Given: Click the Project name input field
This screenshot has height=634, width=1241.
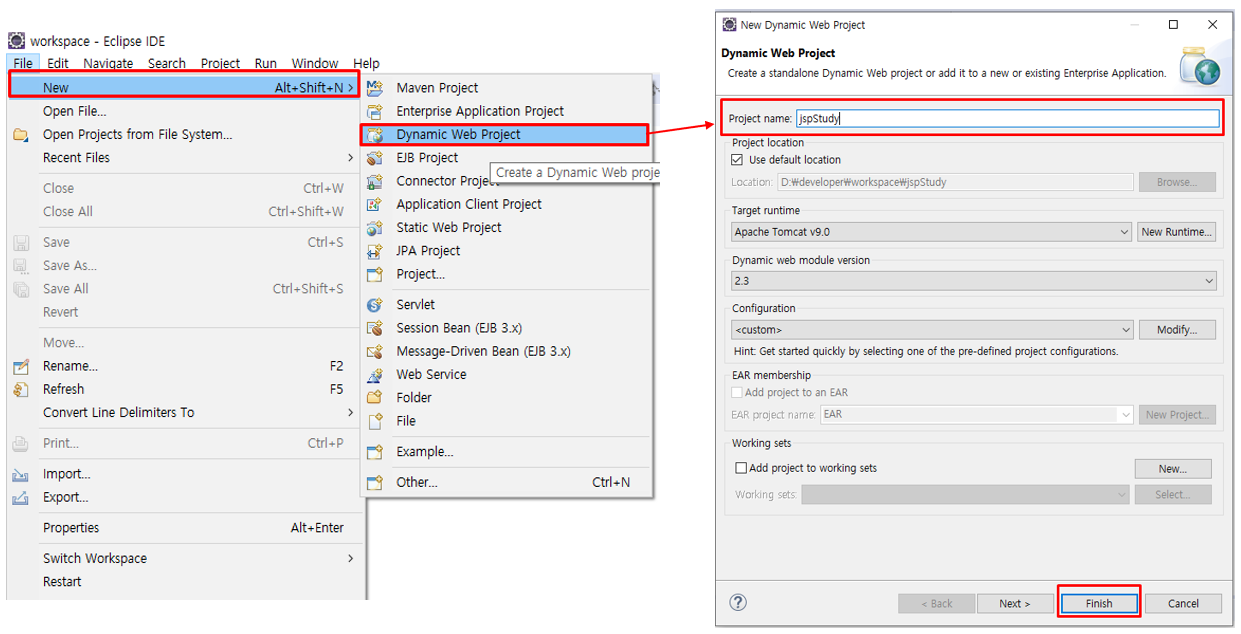Looking at the screenshot, I should point(1008,118).
